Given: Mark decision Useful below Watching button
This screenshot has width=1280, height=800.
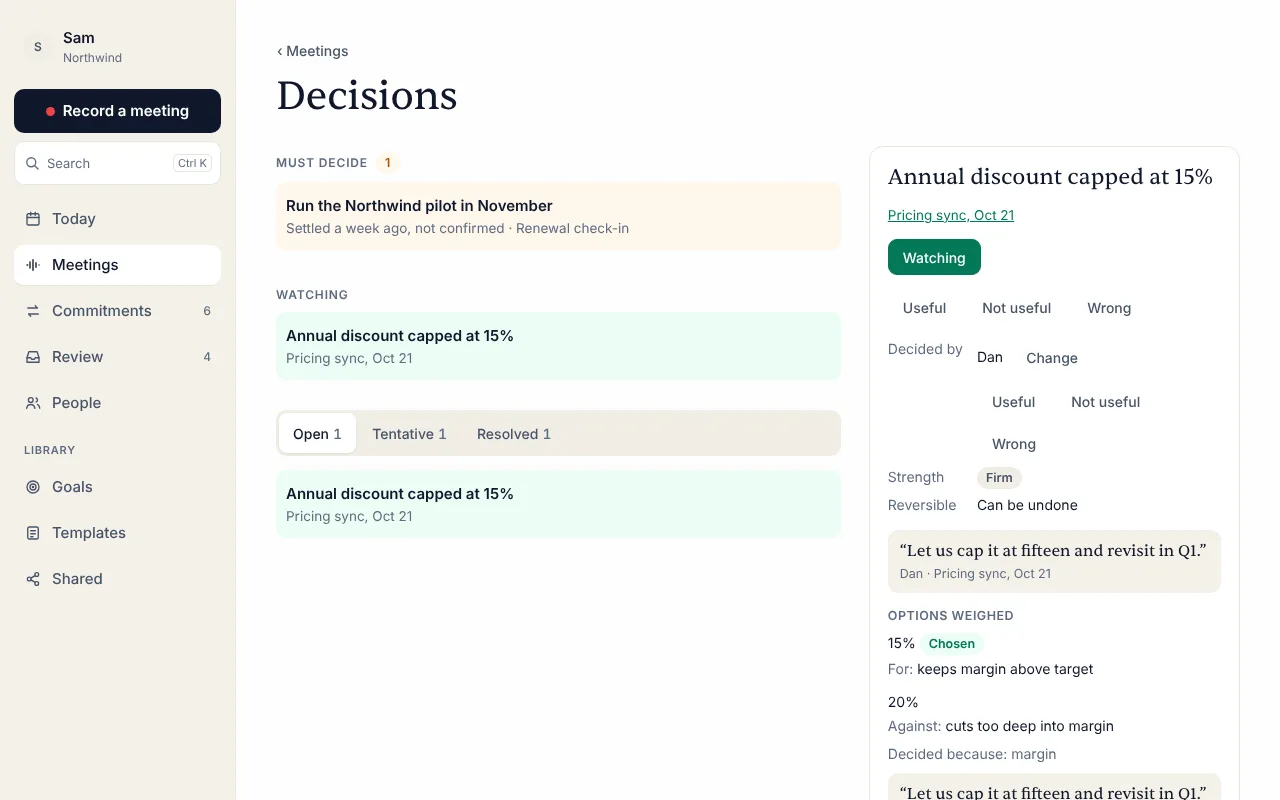Looking at the screenshot, I should [x=924, y=308].
